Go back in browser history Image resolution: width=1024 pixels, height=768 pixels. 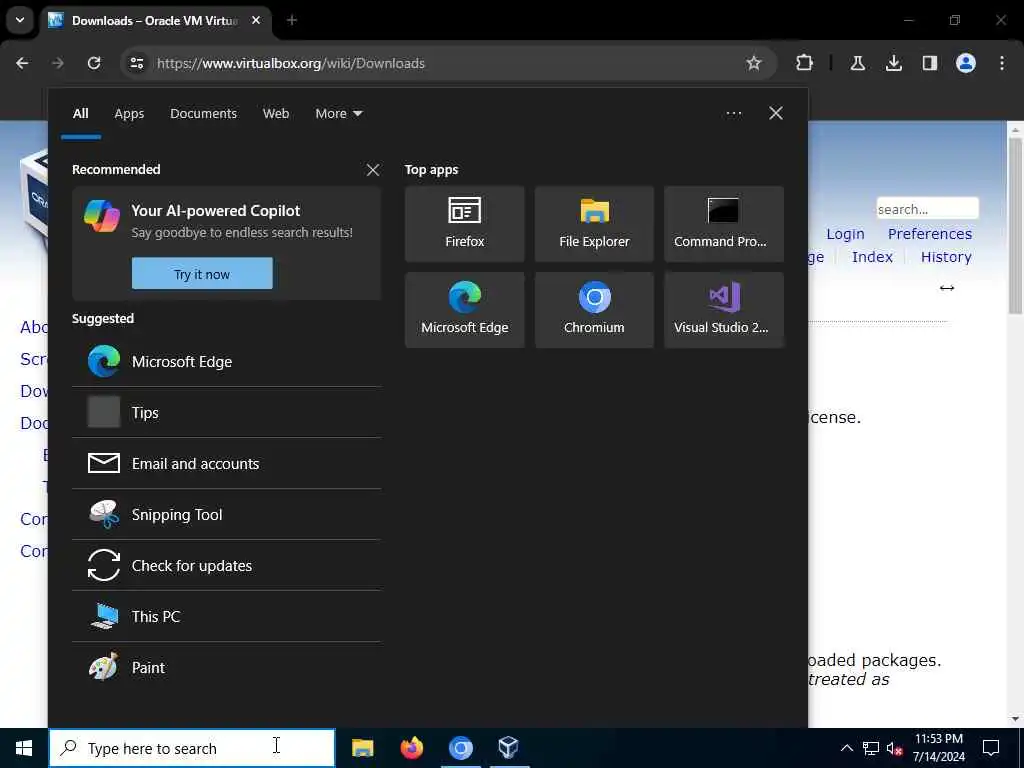point(22,63)
